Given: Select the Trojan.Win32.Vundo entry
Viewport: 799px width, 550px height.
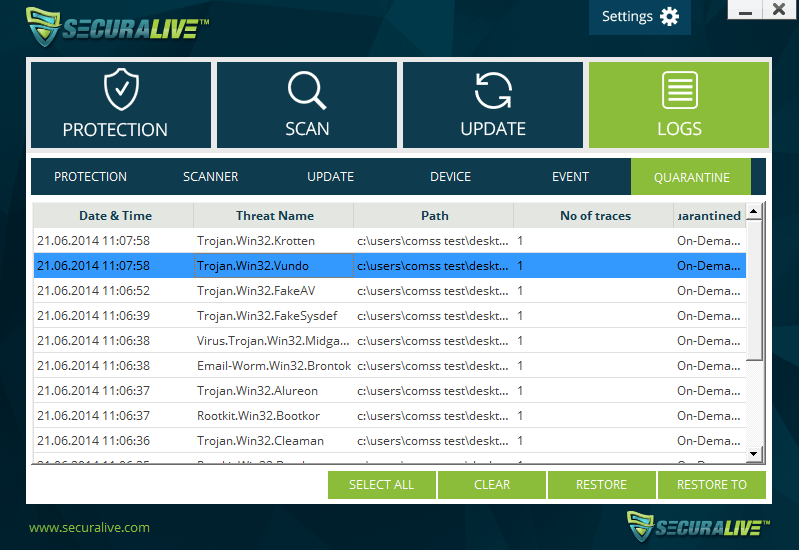Looking at the screenshot, I should click(390, 266).
